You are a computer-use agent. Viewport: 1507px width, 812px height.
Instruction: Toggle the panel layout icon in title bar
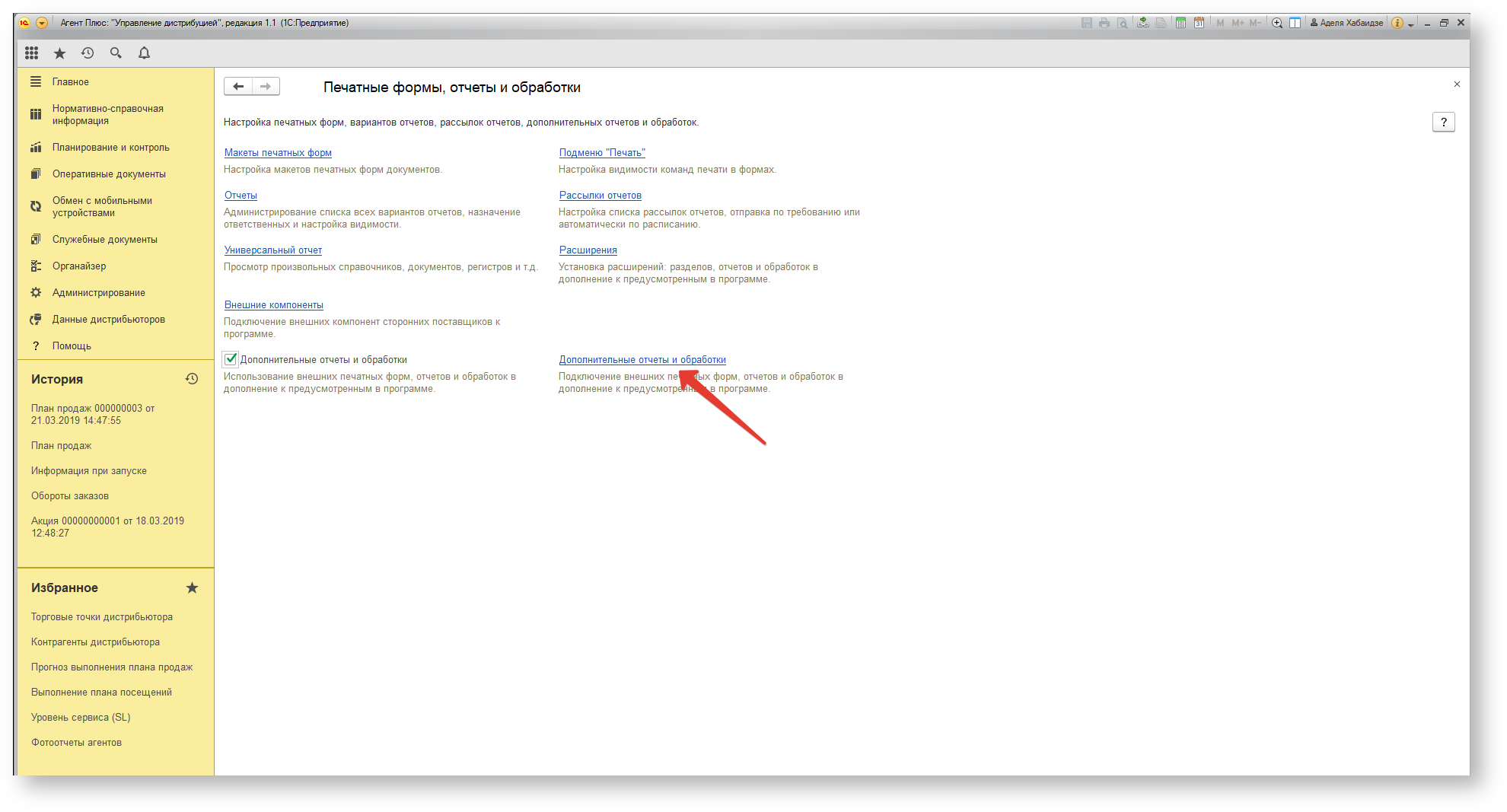click(1295, 23)
